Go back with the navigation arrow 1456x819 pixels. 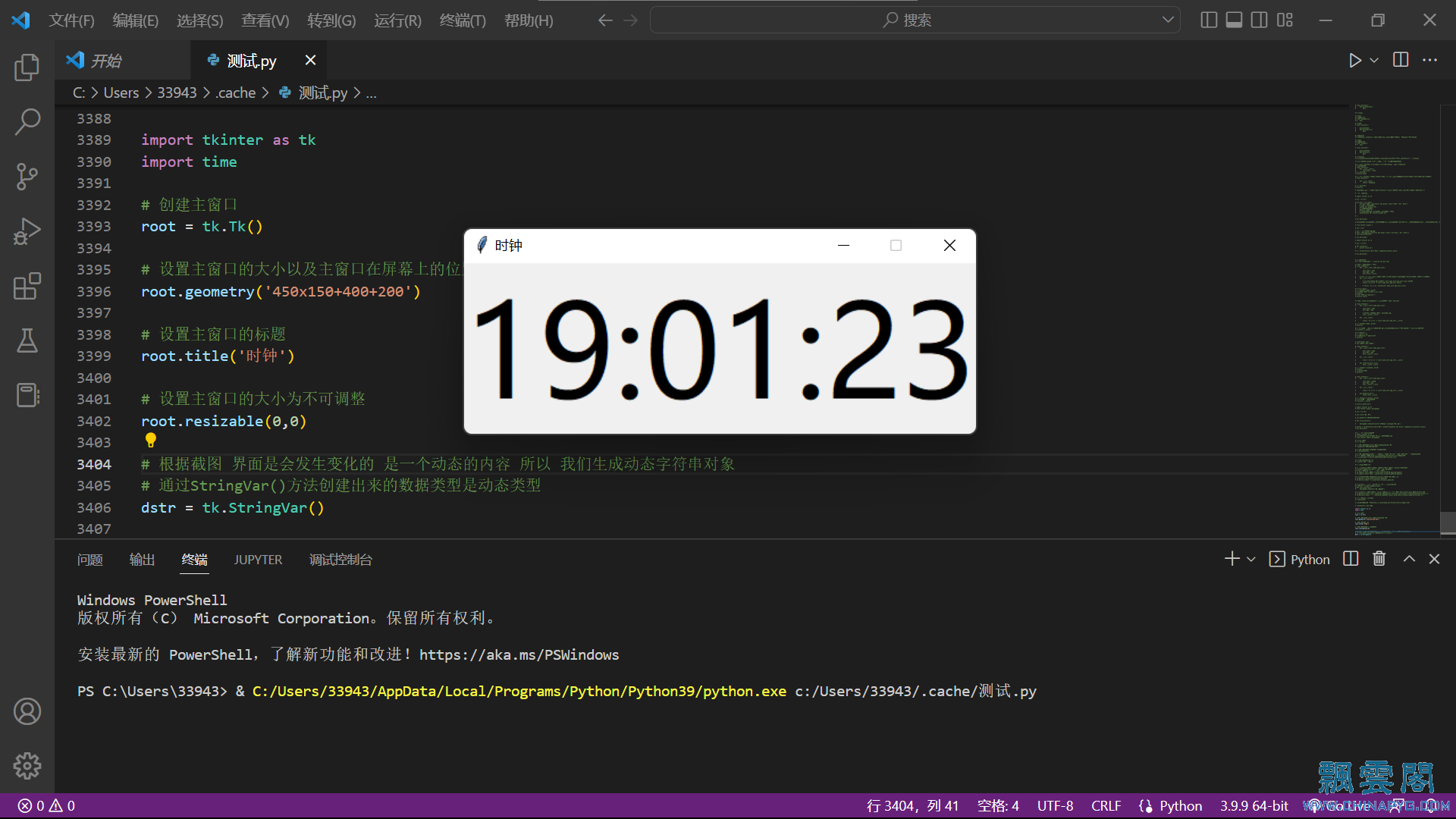pos(605,20)
